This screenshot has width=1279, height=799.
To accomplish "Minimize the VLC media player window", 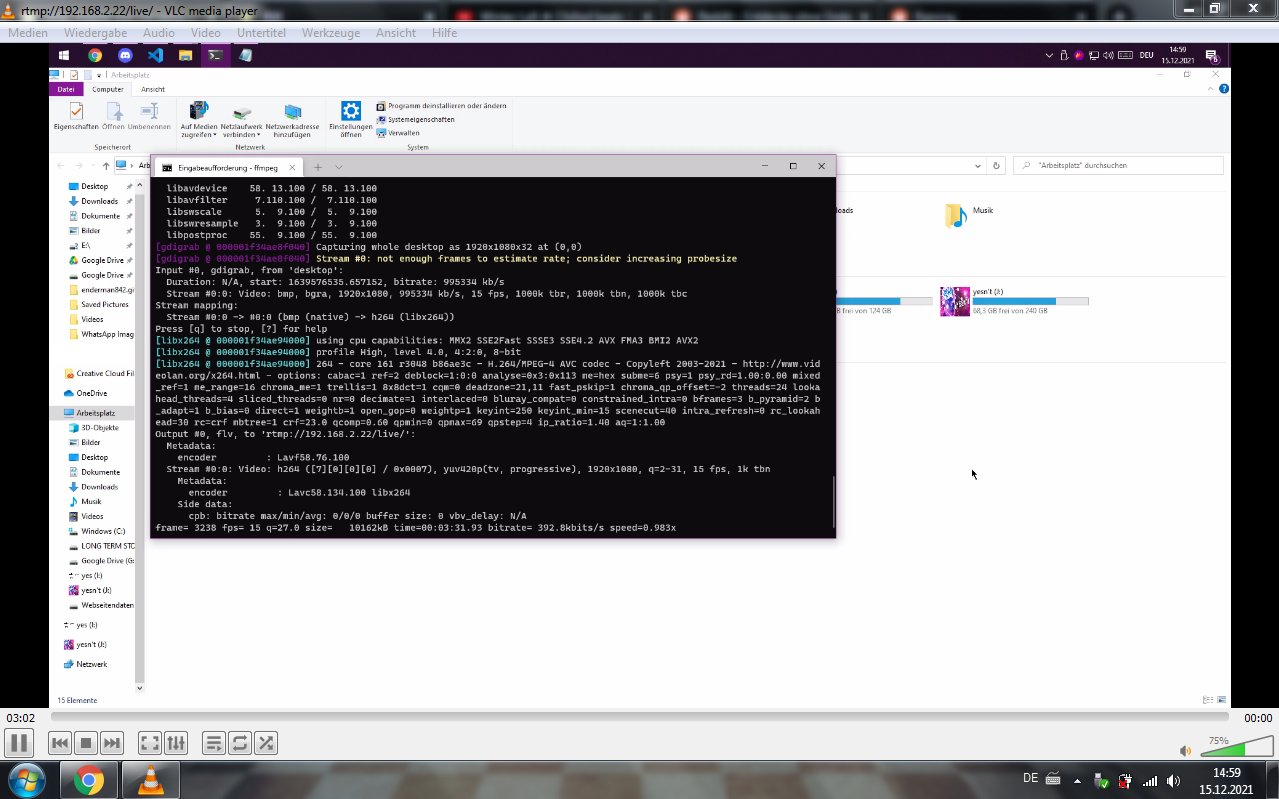I will click(x=1187, y=8).
